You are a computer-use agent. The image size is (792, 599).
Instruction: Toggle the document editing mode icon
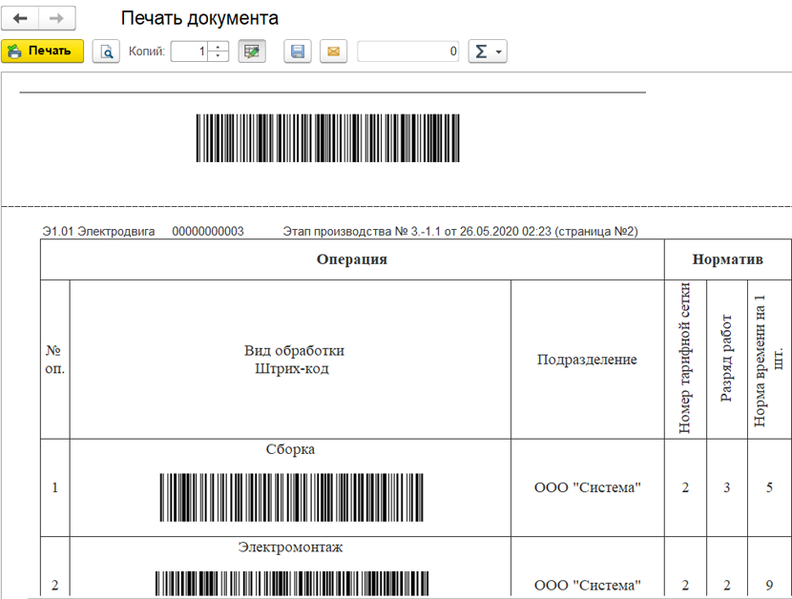coord(252,51)
